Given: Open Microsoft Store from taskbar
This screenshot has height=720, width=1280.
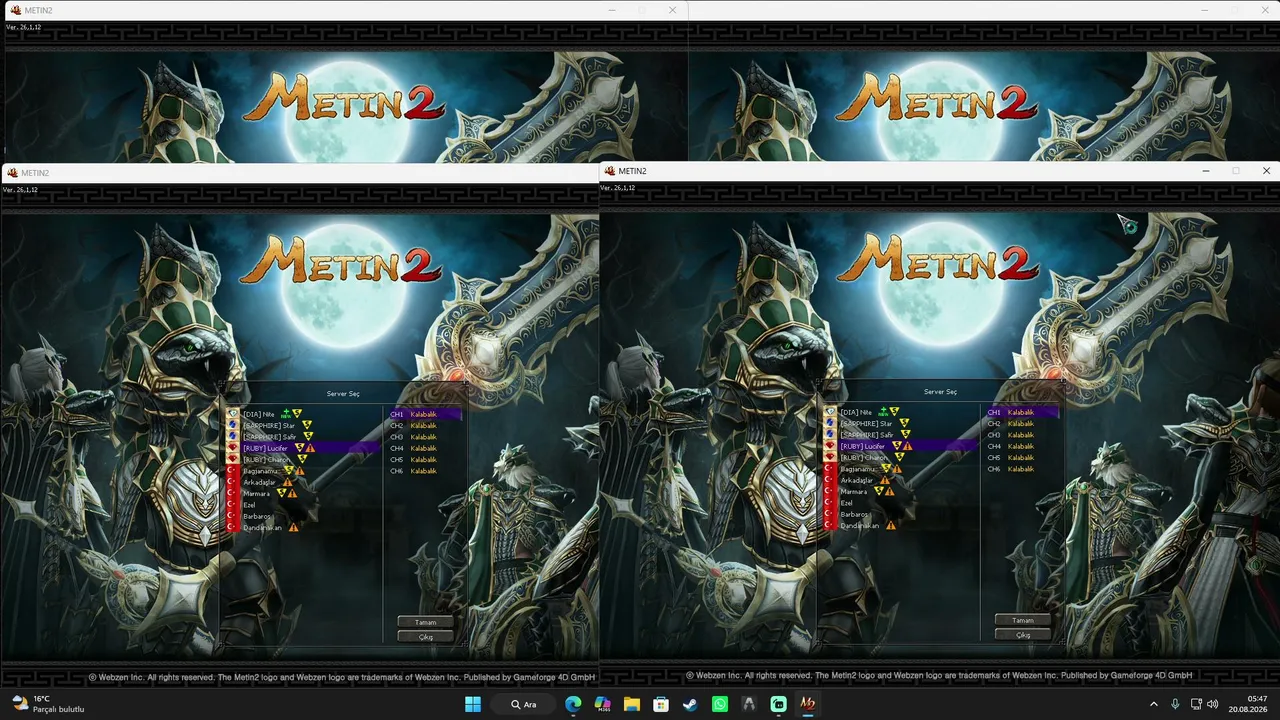Looking at the screenshot, I should click(x=661, y=704).
